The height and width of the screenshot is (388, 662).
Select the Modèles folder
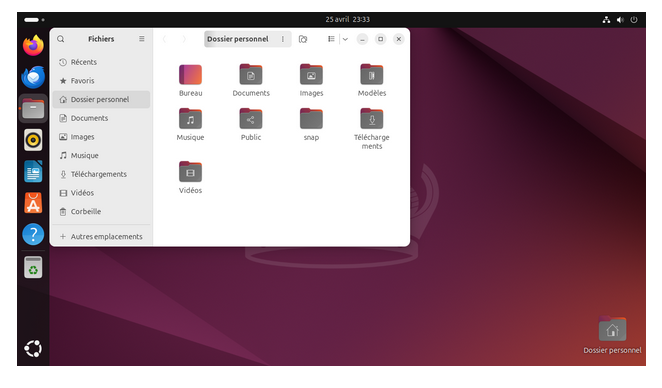372,75
